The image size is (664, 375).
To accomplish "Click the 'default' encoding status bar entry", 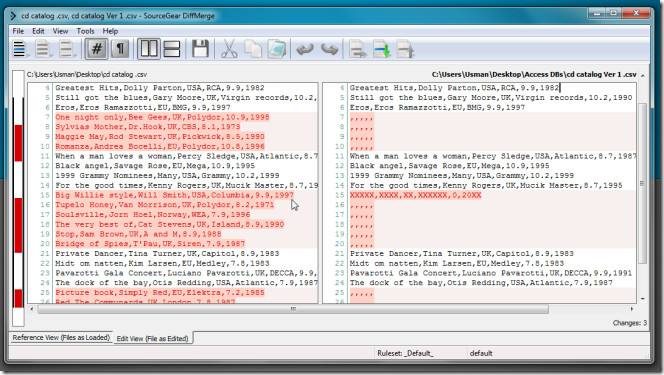I will 481,353.
